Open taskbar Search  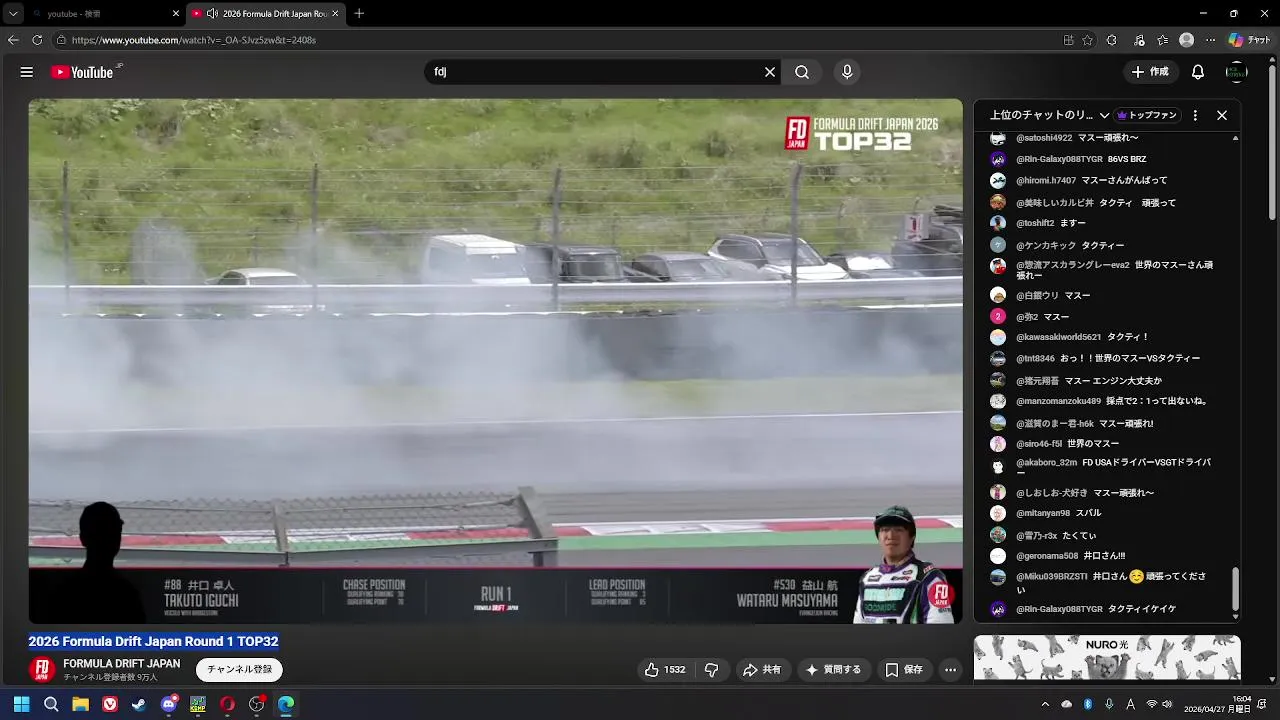[51, 704]
